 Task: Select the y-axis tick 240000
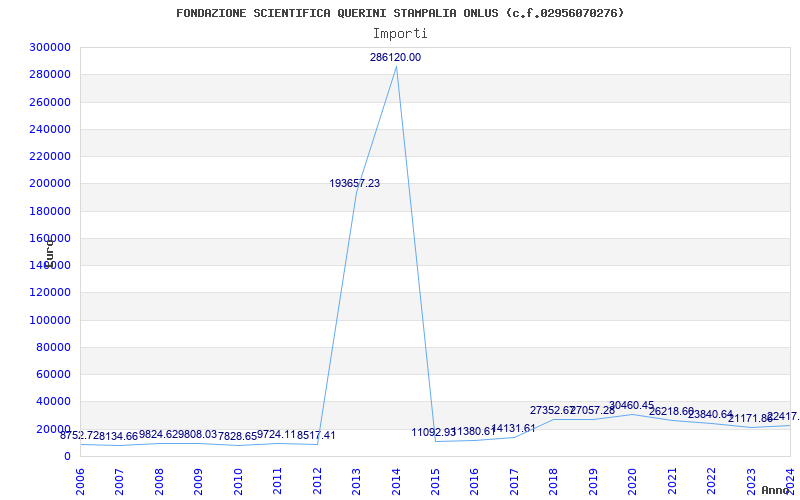50,130
